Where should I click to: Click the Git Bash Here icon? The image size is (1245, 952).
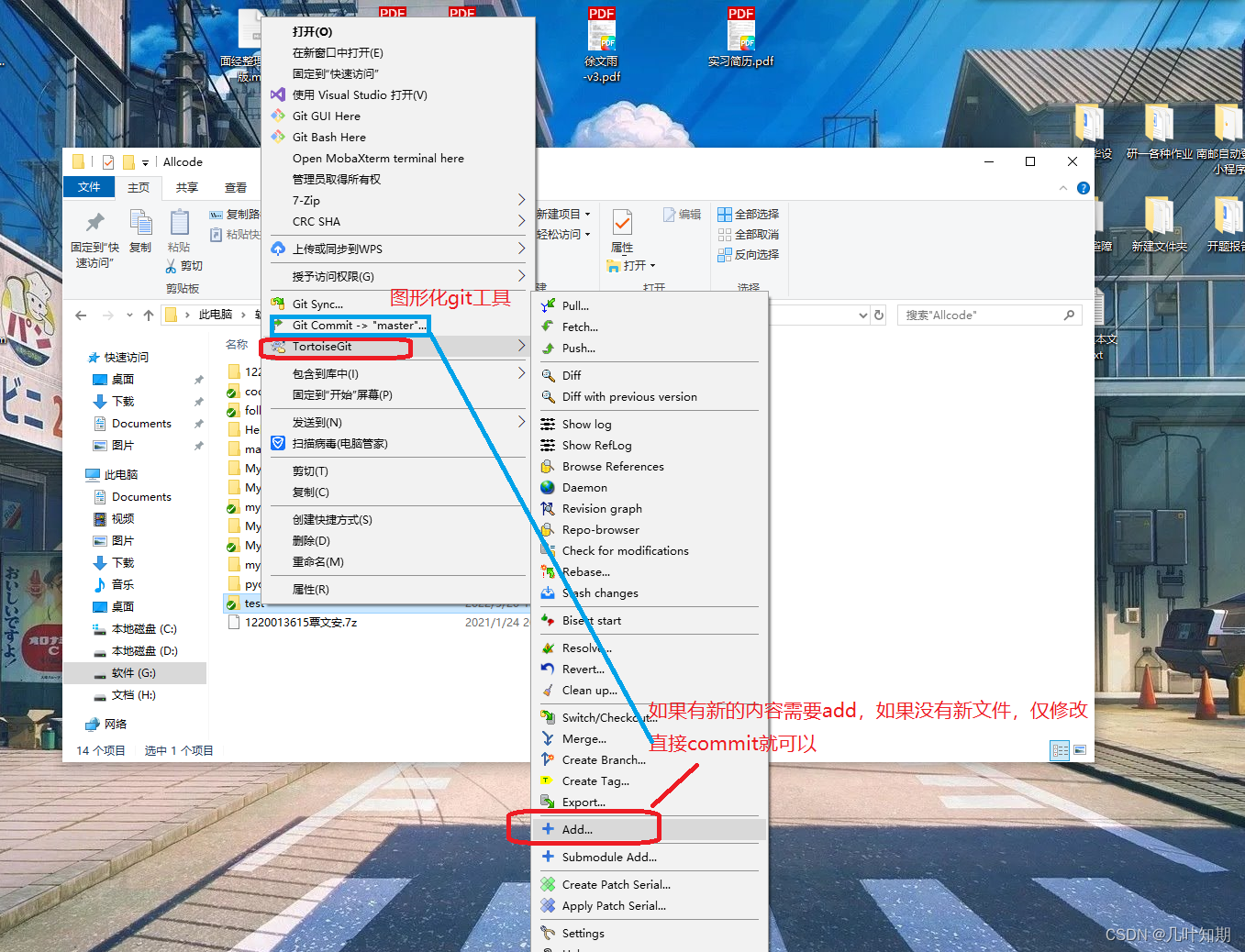tap(278, 137)
